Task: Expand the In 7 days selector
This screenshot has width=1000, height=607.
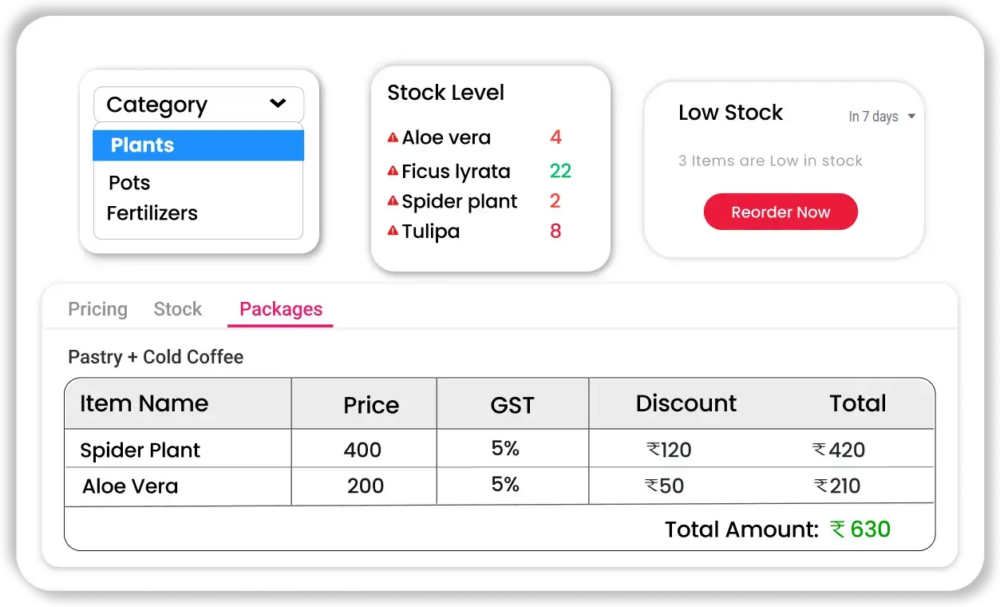Action: pyautogui.click(x=878, y=116)
